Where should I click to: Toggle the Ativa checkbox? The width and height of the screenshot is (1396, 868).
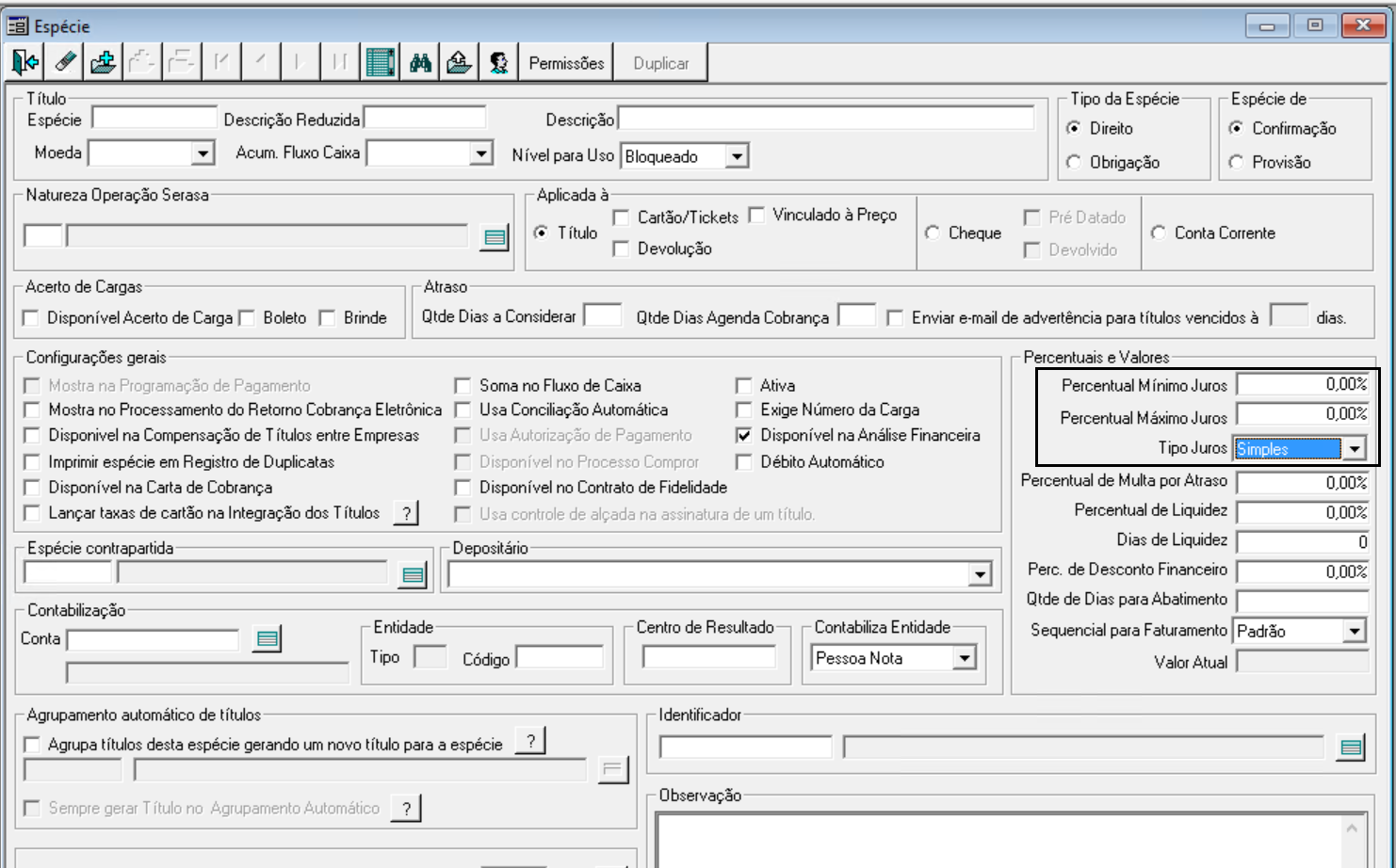(x=744, y=386)
